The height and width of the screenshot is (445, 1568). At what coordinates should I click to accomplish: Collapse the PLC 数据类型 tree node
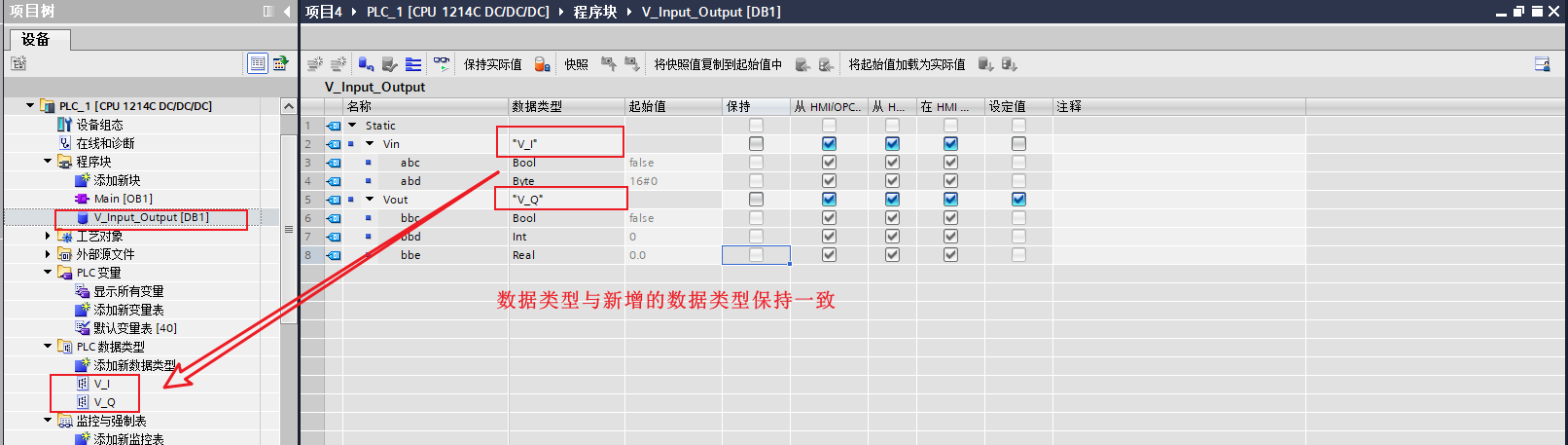(47, 347)
